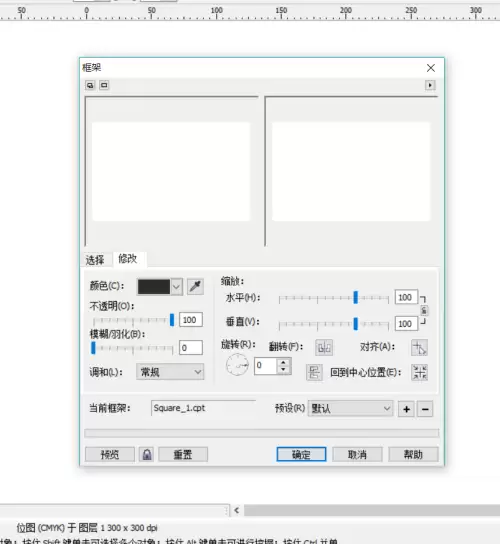500x544 pixels.
Task: Switch to dual-pane preview icon
Action: (90, 85)
